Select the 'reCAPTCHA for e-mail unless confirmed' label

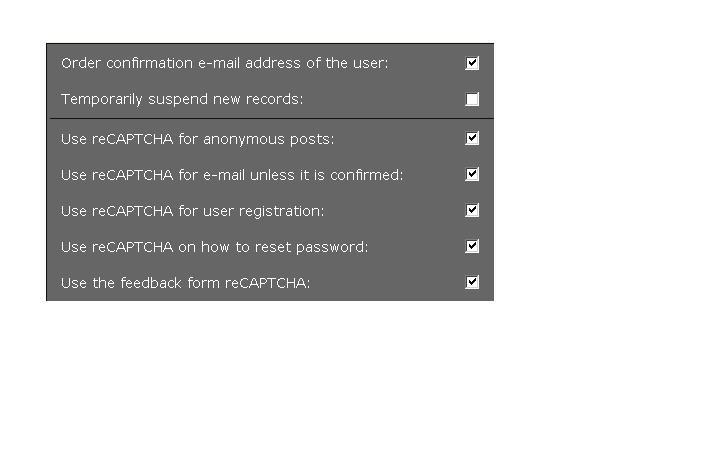[x=231, y=175]
